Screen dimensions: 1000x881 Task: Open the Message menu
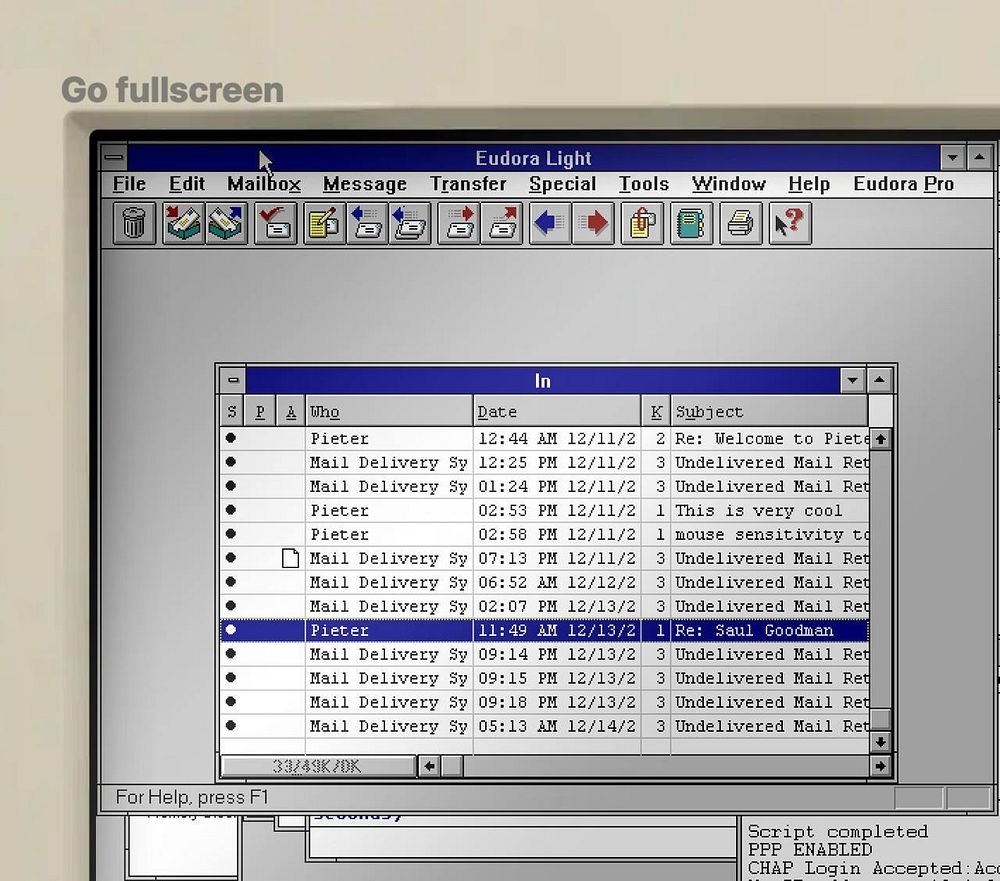[365, 184]
